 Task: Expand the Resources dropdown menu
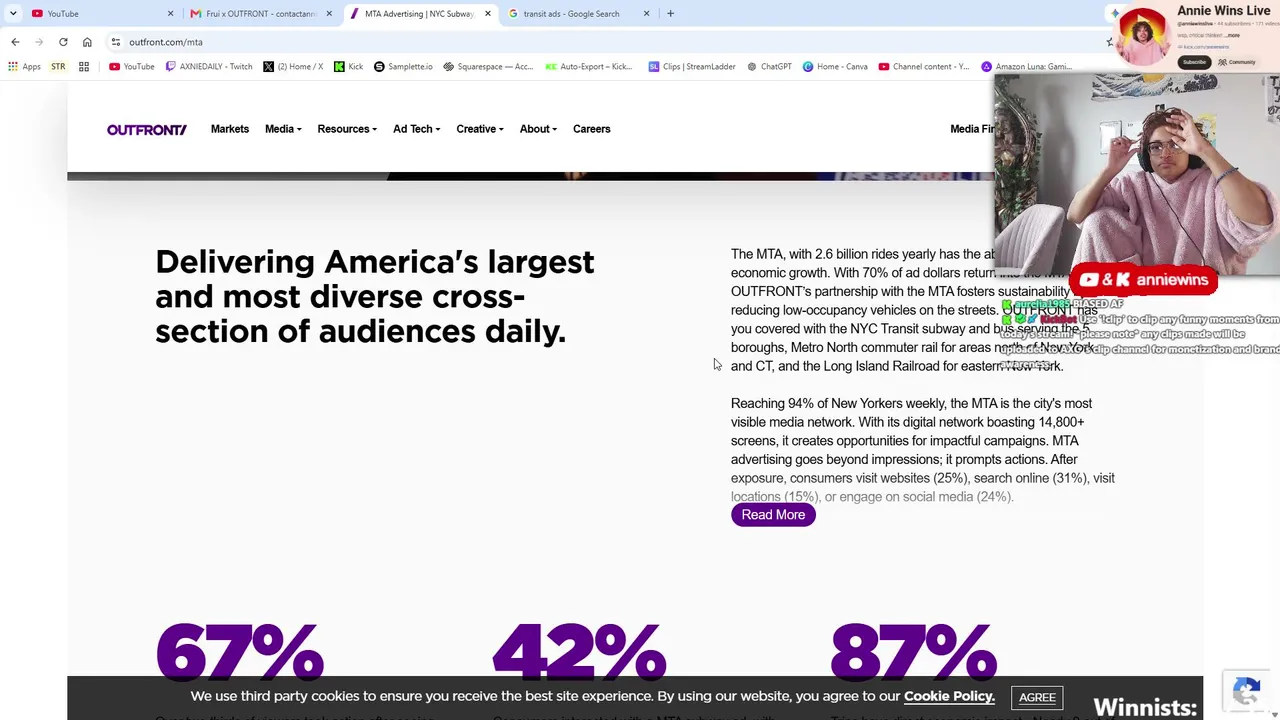347,129
